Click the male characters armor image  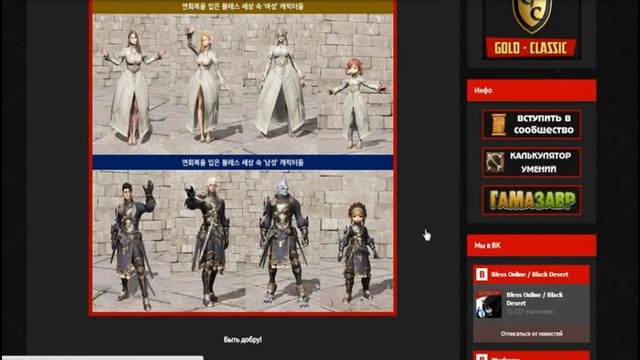pyautogui.click(x=243, y=241)
